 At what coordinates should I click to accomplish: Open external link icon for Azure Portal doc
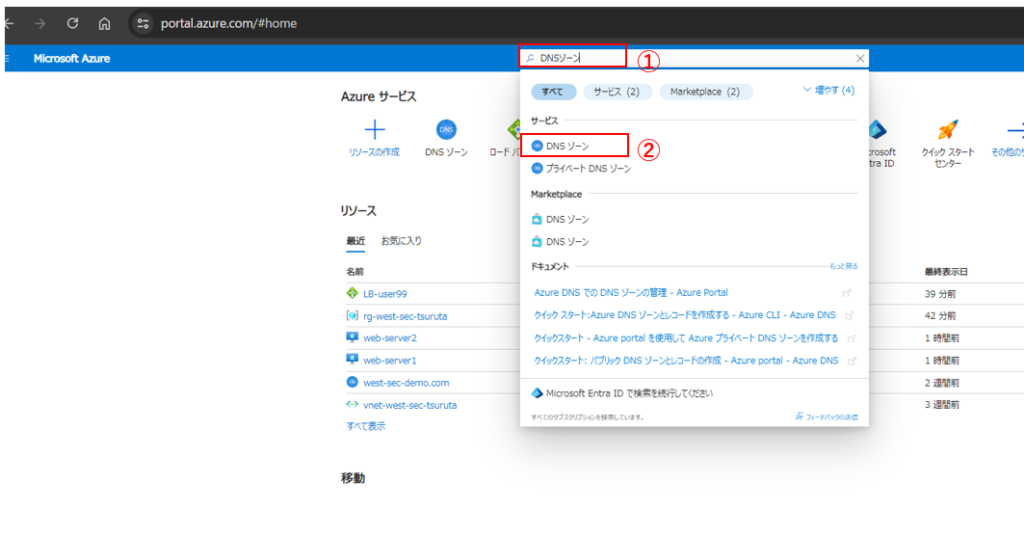click(x=847, y=293)
